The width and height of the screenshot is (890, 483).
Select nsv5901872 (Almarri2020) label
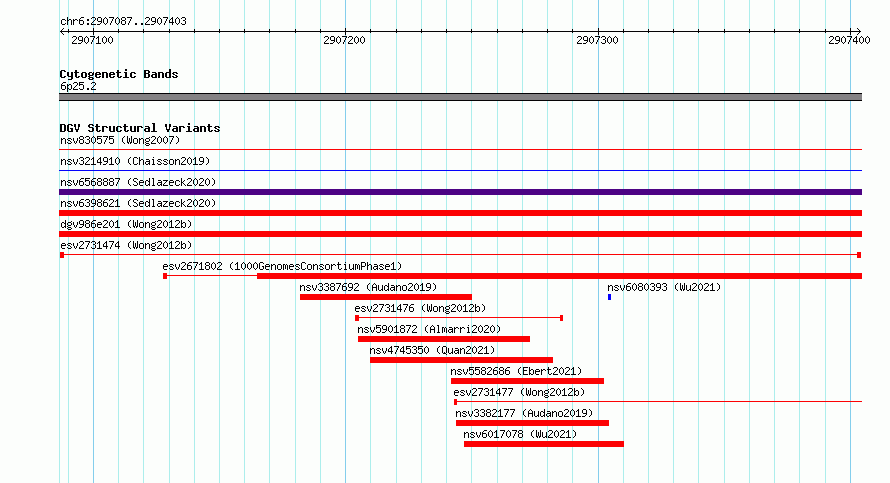click(x=429, y=329)
